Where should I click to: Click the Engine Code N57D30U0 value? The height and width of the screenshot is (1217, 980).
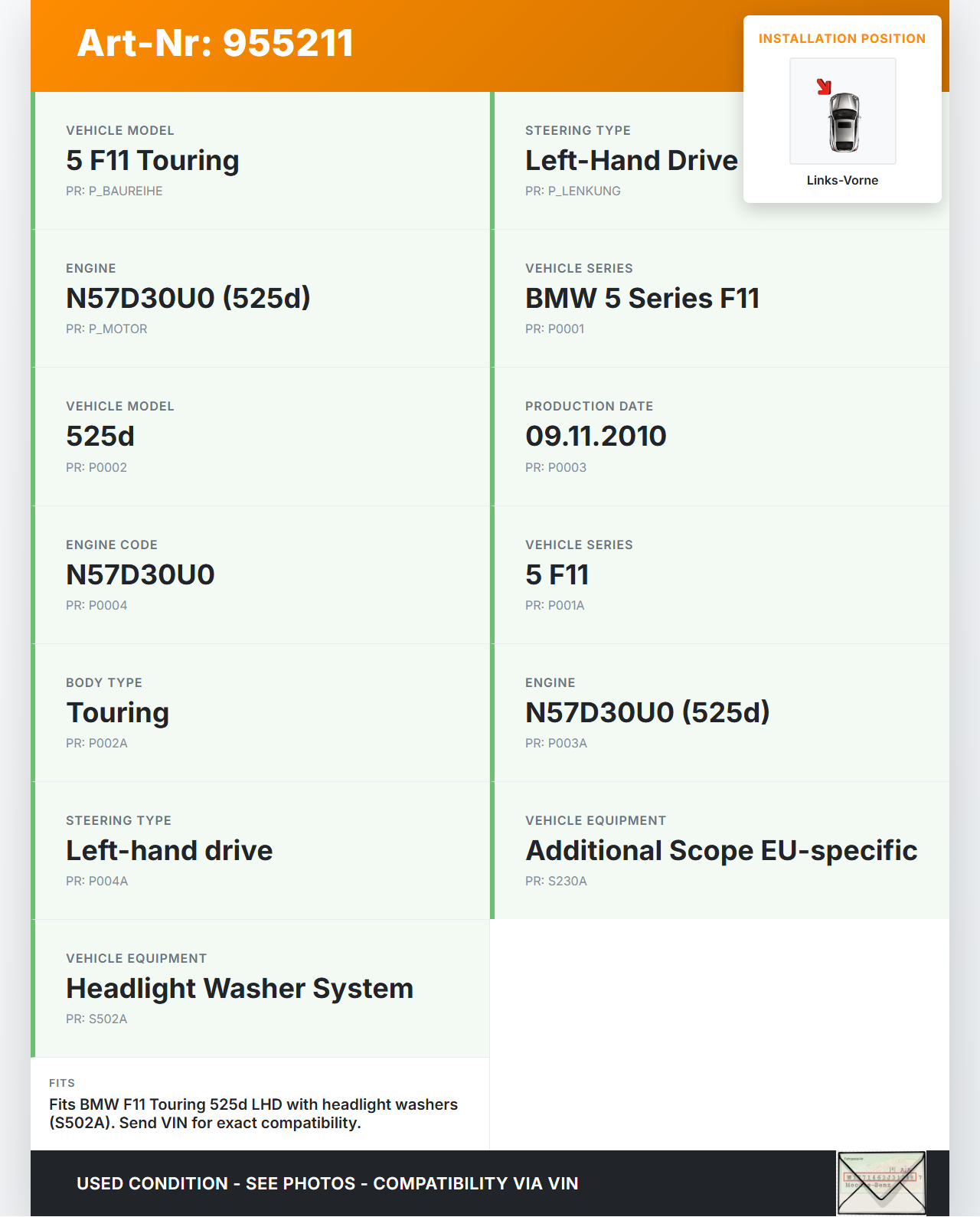coord(140,575)
